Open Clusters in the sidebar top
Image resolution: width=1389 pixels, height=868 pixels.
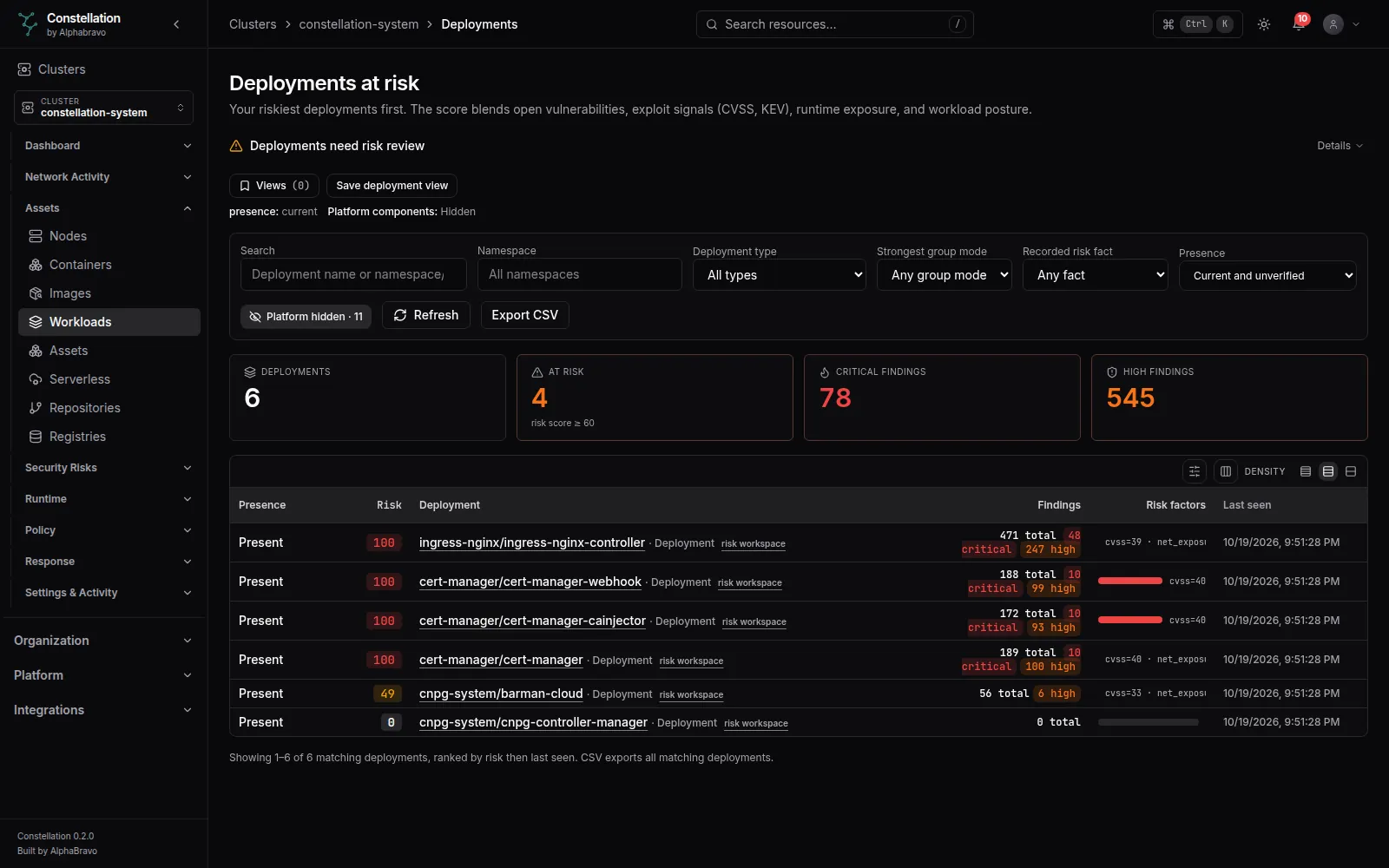click(104, 69)
